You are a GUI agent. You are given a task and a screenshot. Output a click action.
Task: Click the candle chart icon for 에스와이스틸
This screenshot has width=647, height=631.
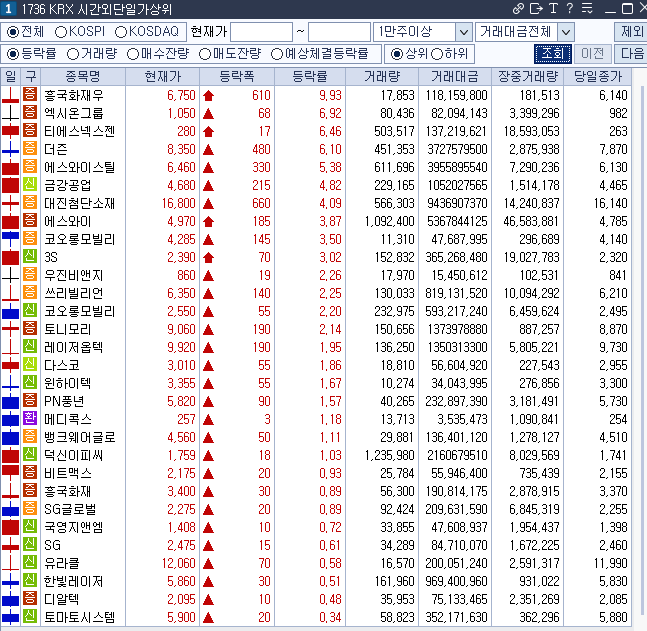click(11, 167)
